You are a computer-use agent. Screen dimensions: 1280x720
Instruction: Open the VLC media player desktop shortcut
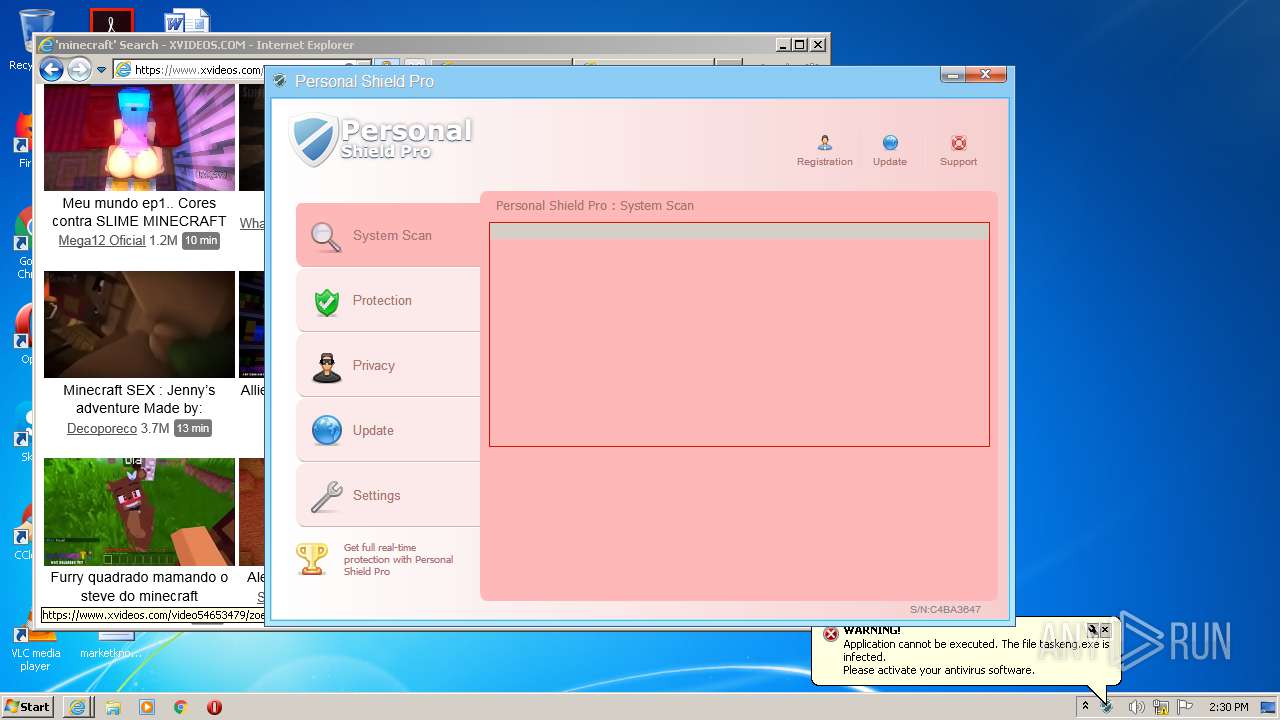pyautogui.click(x=35, y=648)
